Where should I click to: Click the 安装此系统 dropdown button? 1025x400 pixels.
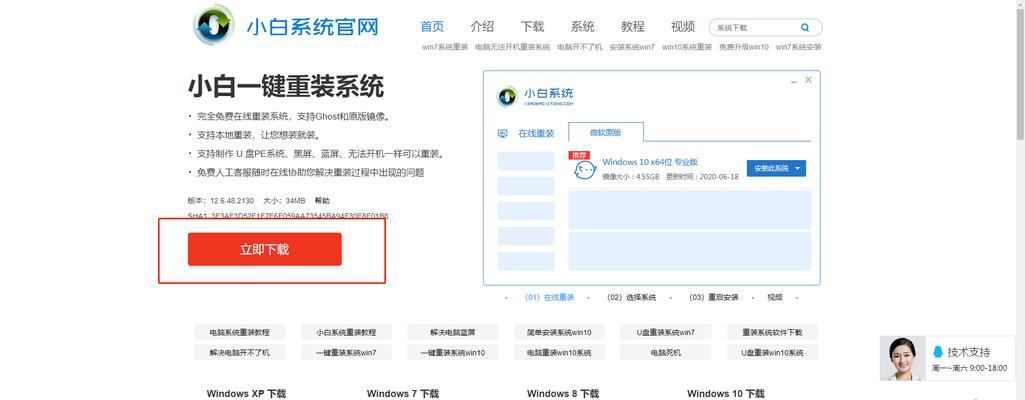[x=776, y=168]
